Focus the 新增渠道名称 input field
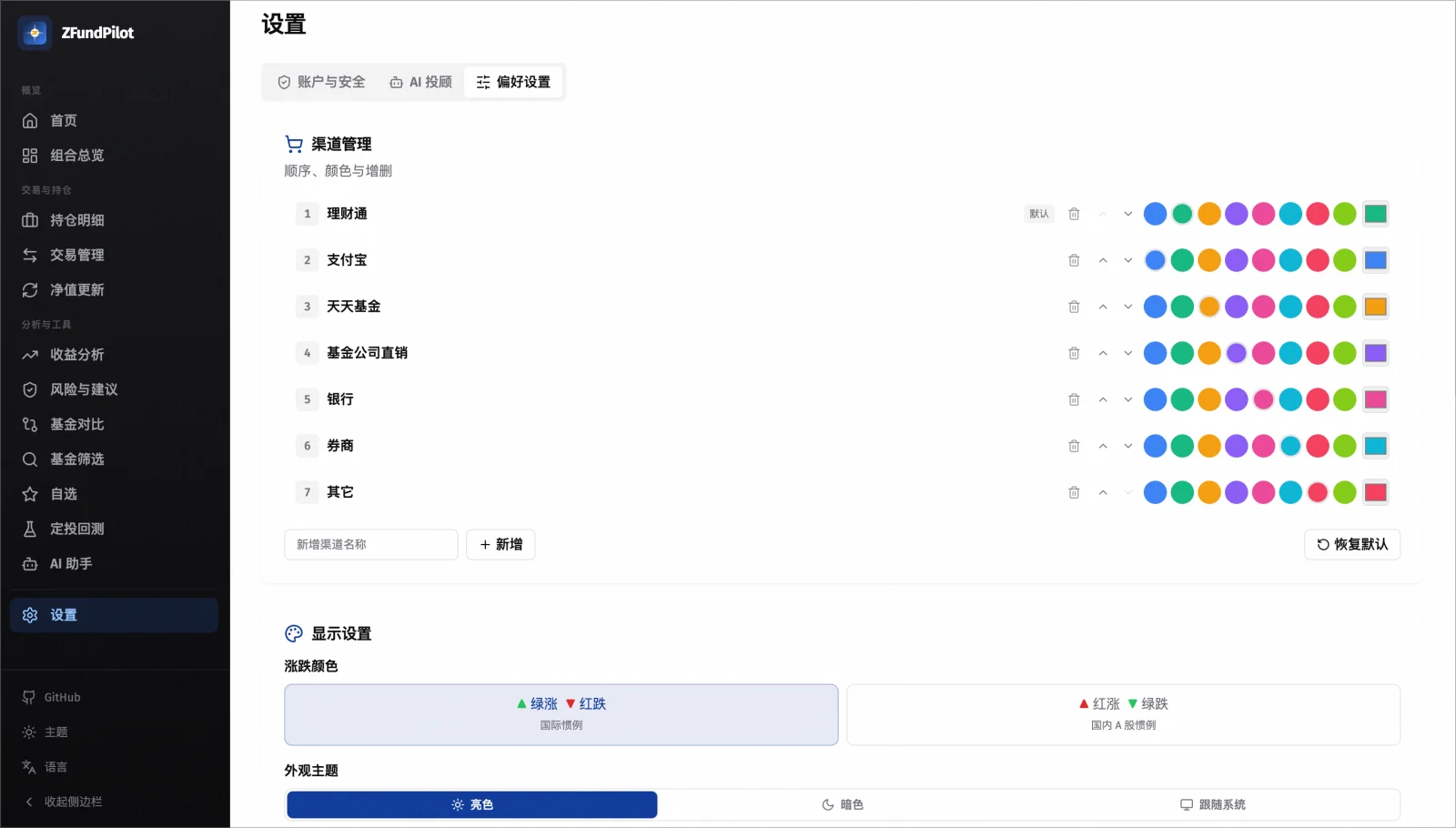The width and height of the screenshot is (1456, 828). point(371,544)
